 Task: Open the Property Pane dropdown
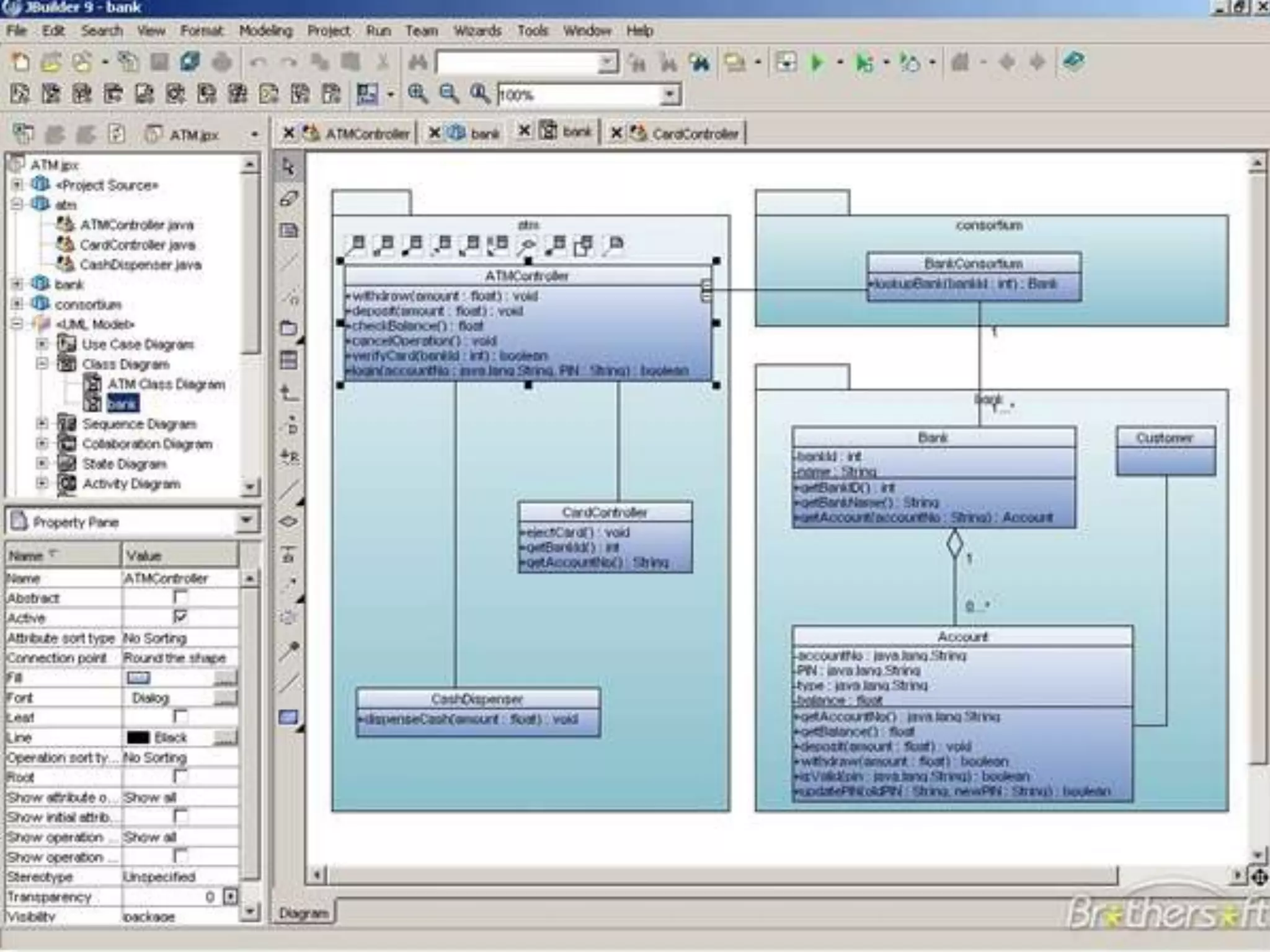(x=246, y=521)
